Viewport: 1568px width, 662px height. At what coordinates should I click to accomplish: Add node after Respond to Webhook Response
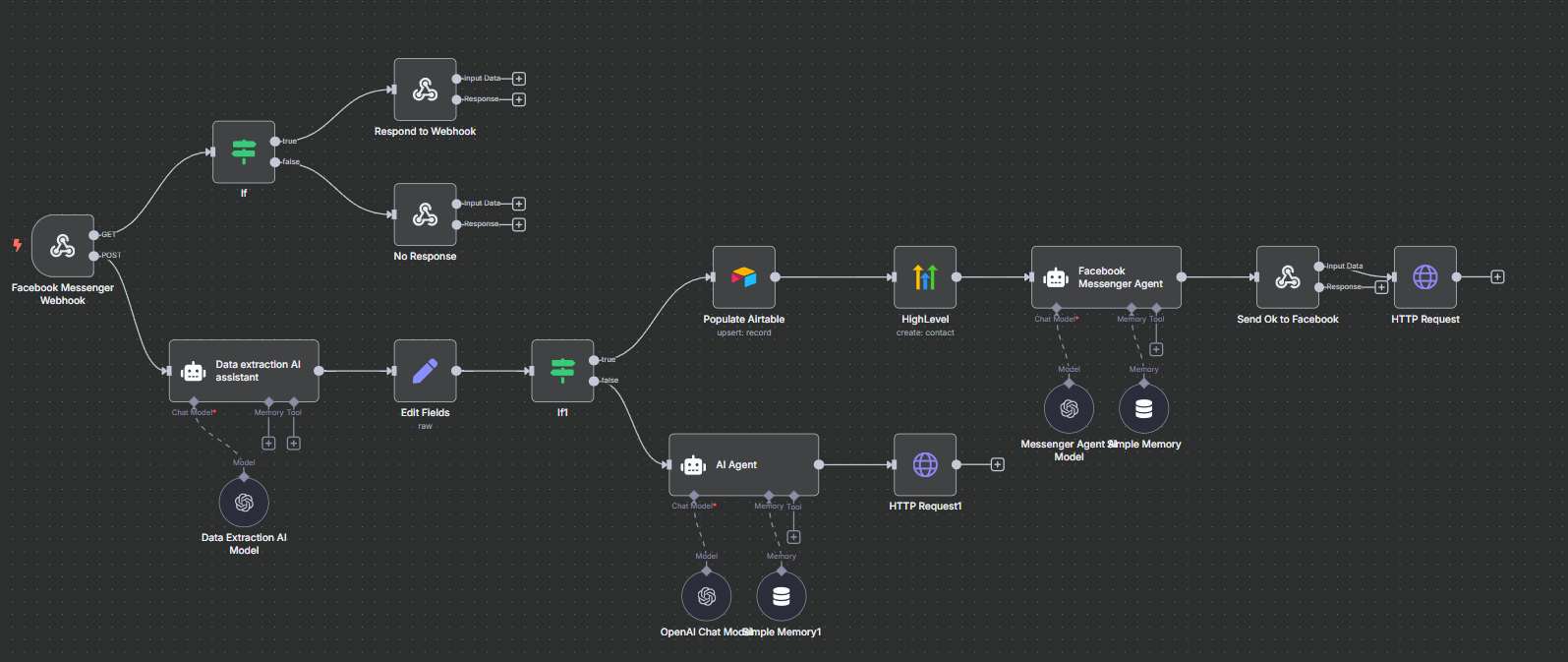(x=519, y=99)
